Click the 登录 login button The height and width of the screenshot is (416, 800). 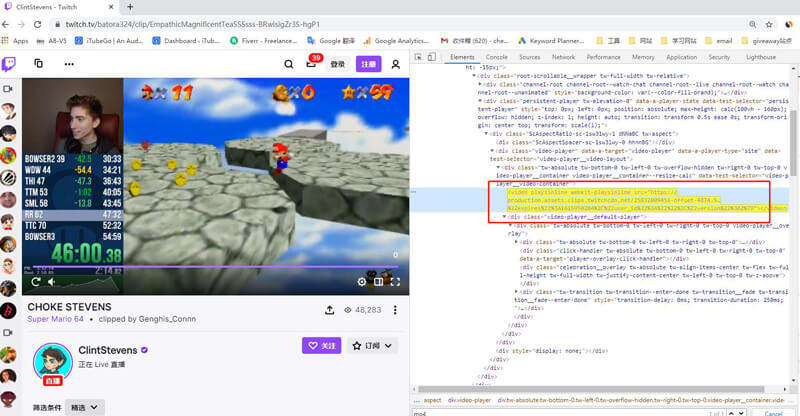click(x=338, y=64)
